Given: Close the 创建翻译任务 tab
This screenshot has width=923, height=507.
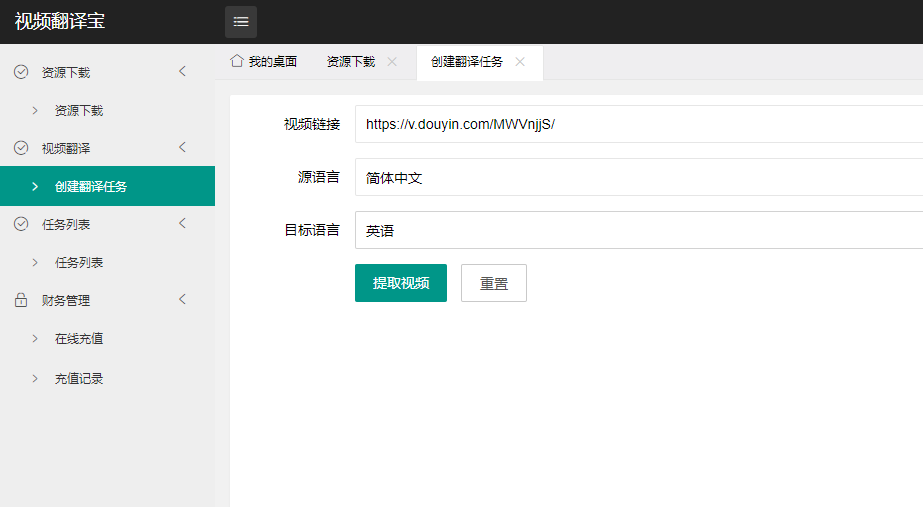Looking at the screenshot, I should (x=520, y=62).
